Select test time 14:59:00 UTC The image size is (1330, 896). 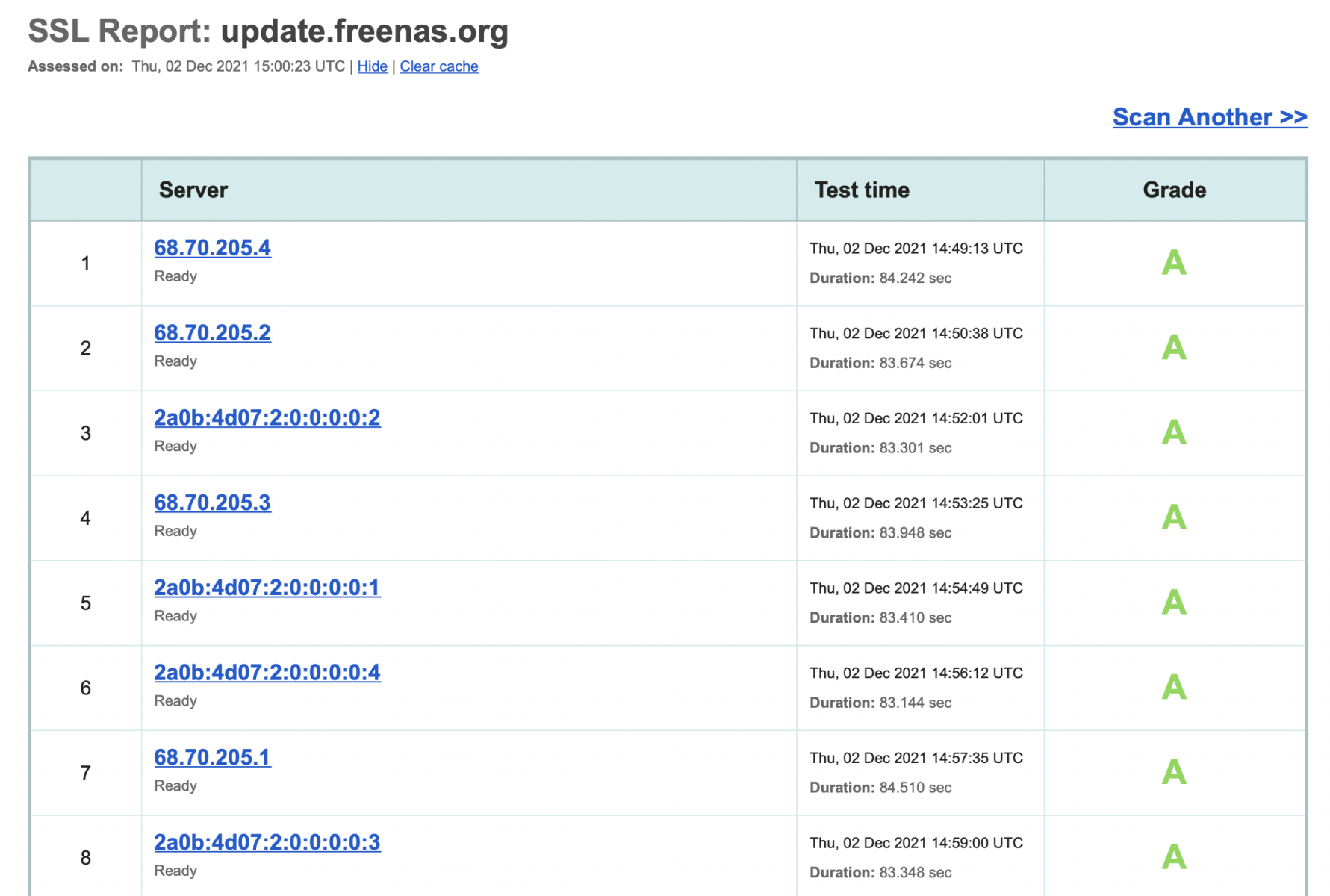[x=916, y=843]
